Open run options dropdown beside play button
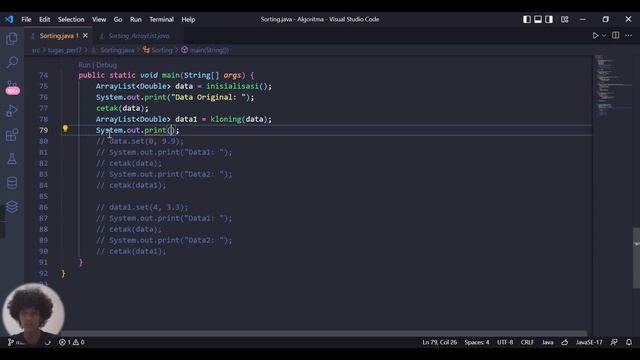This screenshot has height=360, width=640. [604, 36]
